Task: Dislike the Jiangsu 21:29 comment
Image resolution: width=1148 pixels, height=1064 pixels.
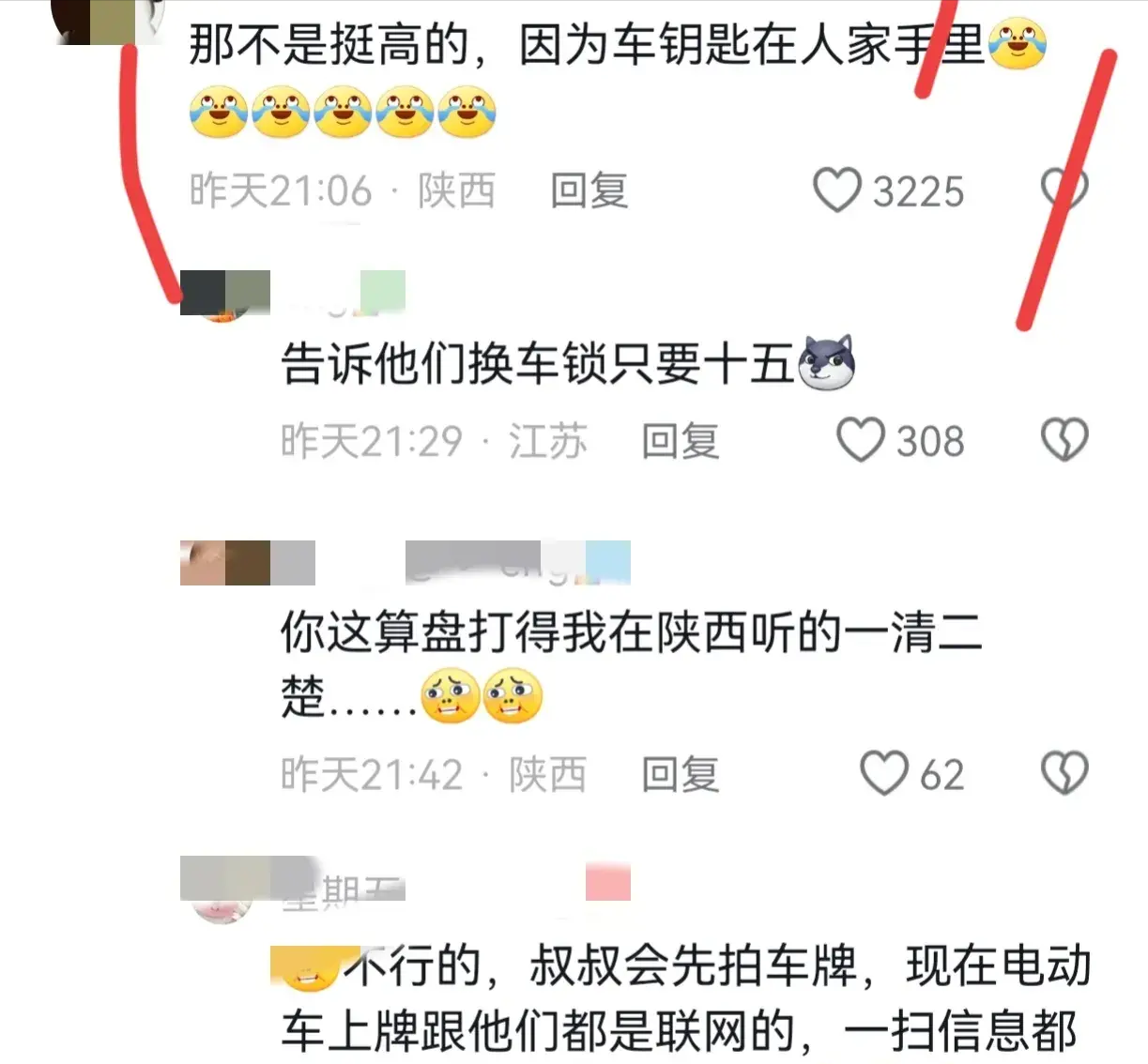Action: pos(1064,440)
